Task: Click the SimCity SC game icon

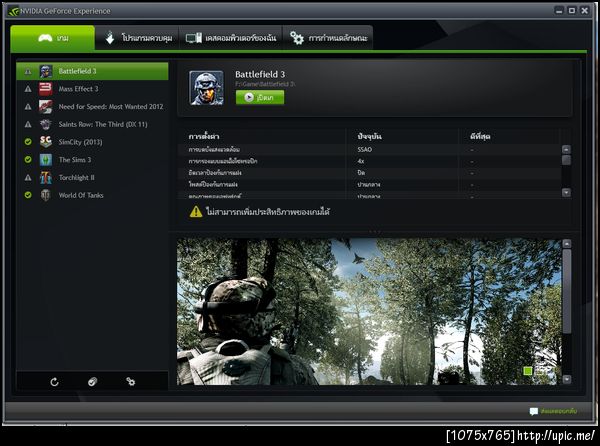Action: (x=46, y=142)
